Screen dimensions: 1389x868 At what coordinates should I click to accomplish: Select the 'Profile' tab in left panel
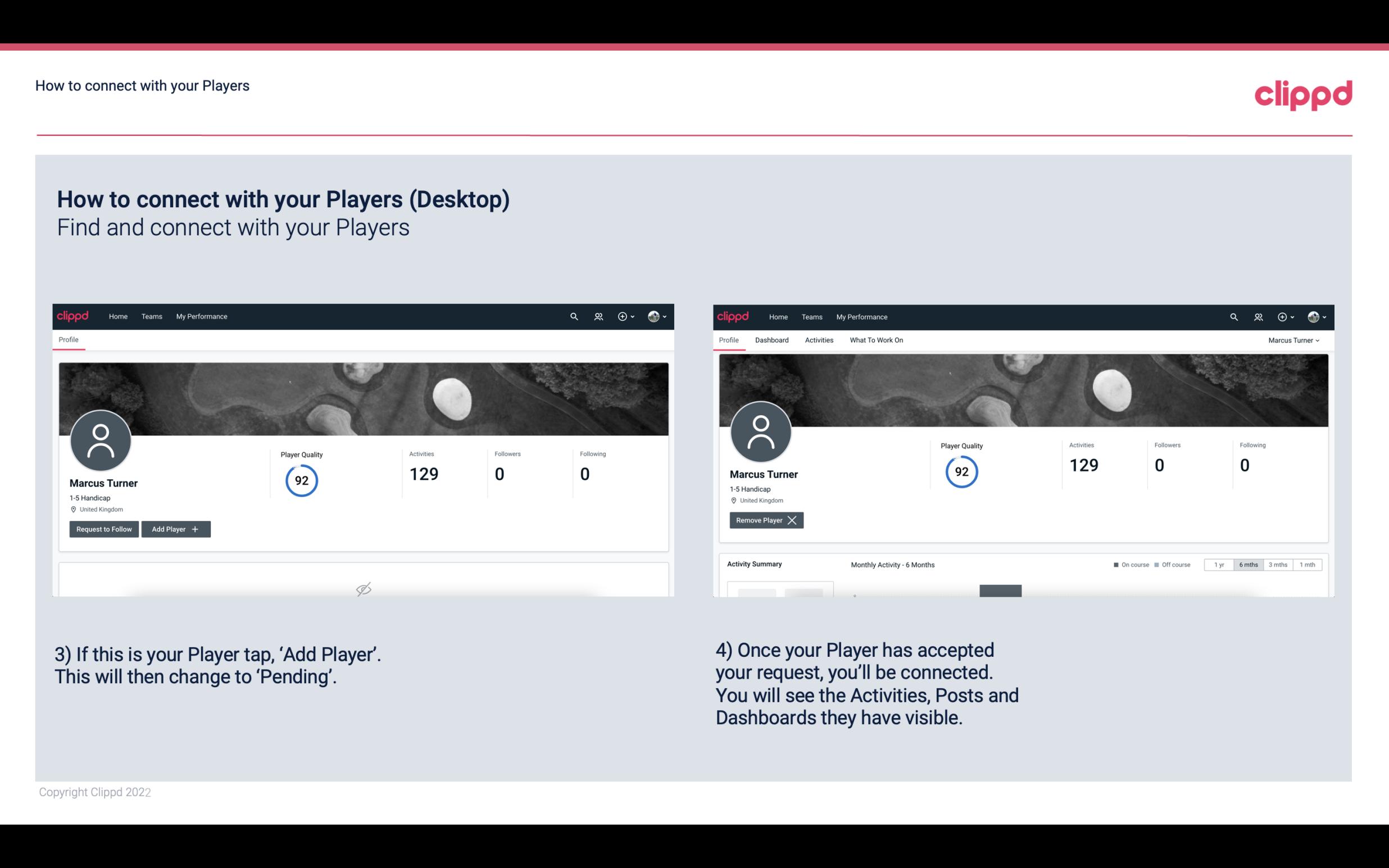[68, 340]
